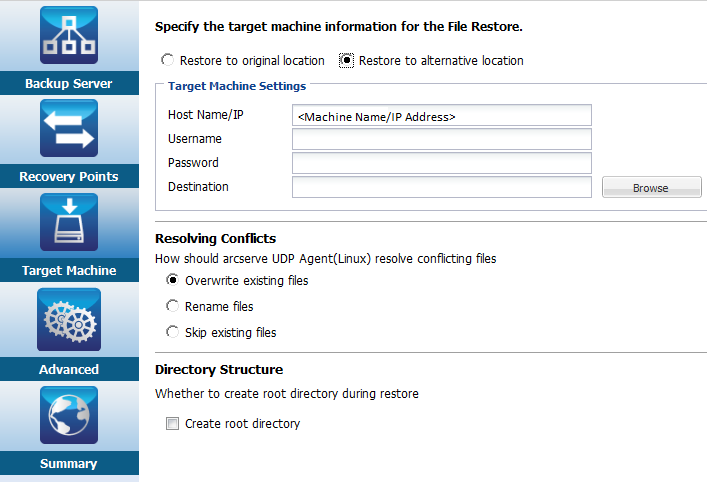Open the Recovery Points arrows icon
The image size is (707, 482).
coord(69,128)
